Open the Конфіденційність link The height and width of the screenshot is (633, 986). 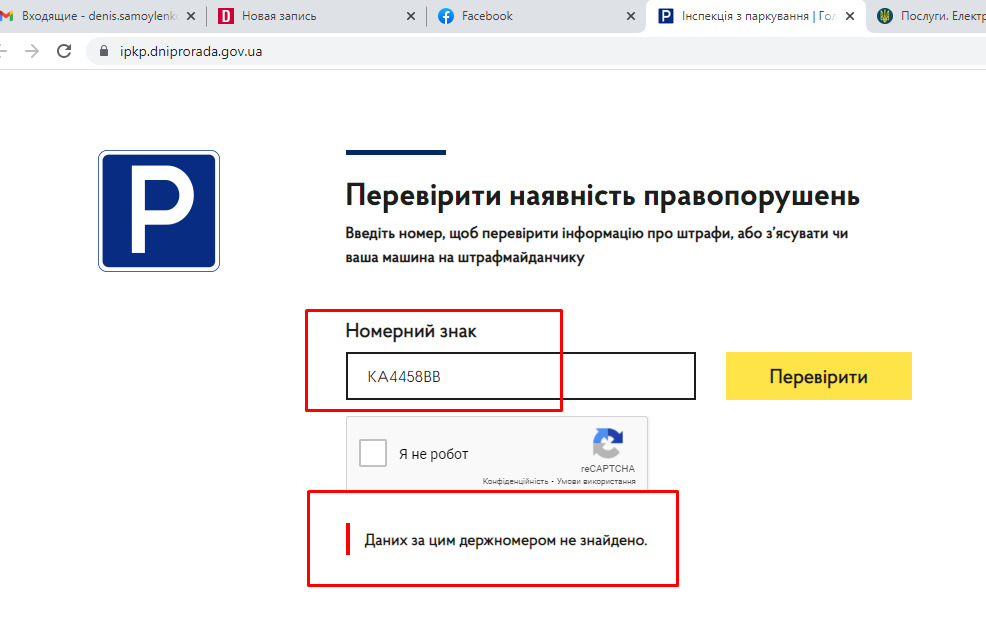point(516,482)
